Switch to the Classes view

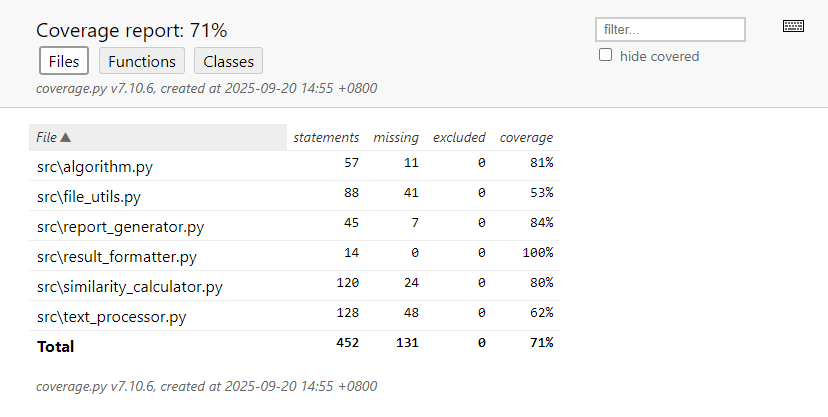229,61
